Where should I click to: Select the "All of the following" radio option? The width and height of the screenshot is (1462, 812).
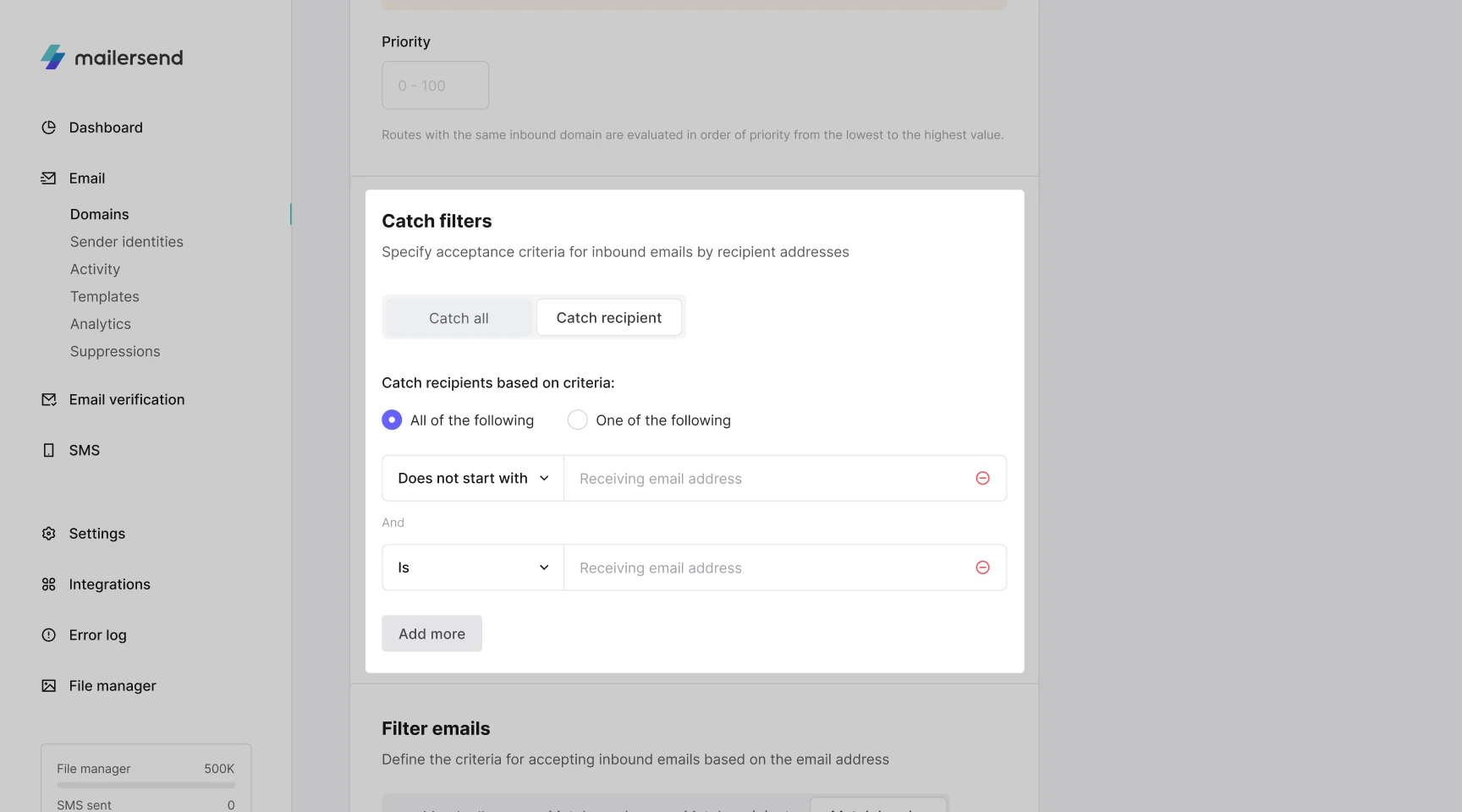pyautogui.click(x=392, y=420)
